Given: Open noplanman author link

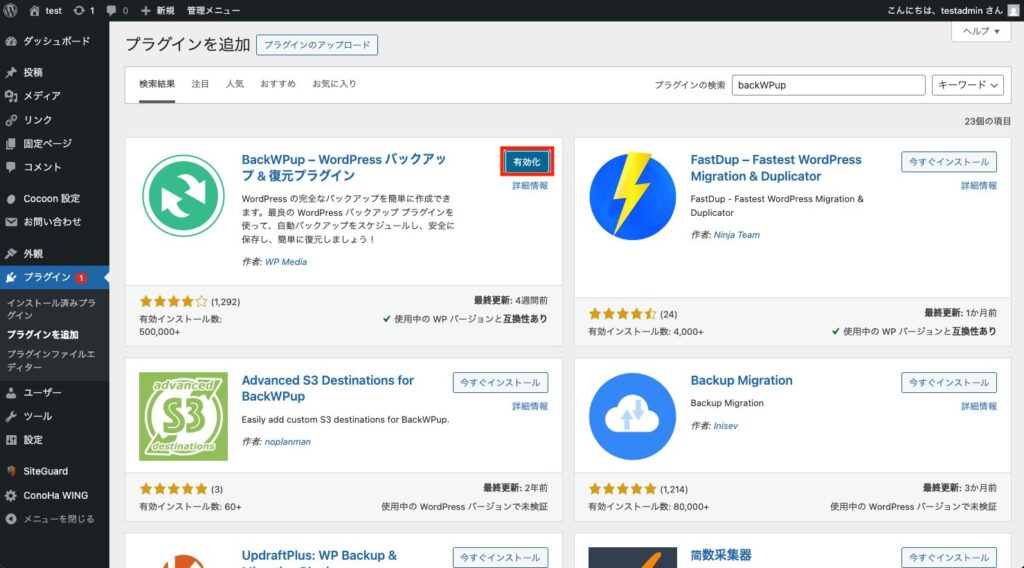Looking at the screenshot, I should [287, 442].
